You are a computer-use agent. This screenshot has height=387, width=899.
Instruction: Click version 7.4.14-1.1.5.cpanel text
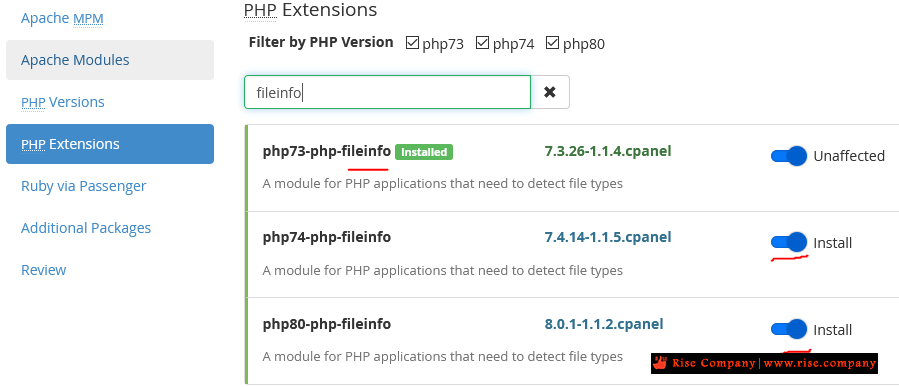click(608, 237)
